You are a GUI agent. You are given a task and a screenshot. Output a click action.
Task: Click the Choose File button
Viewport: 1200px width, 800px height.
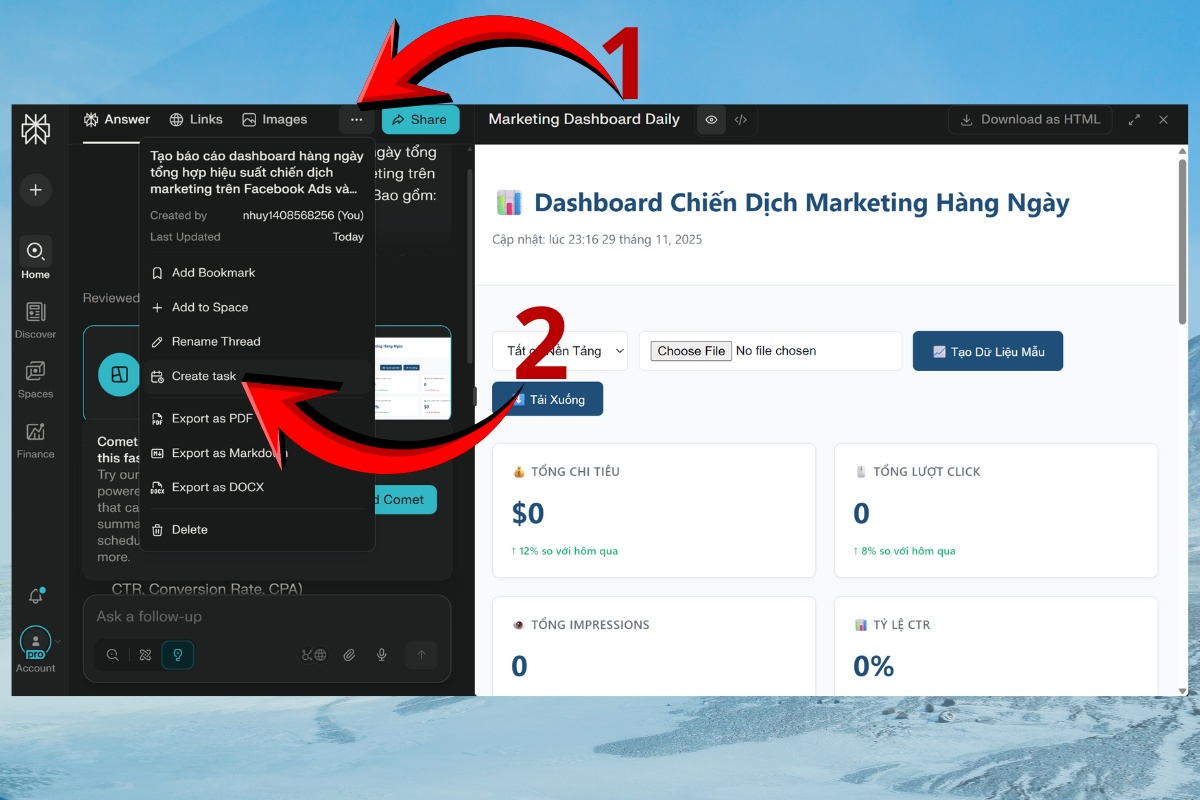[x=691, y=351]
